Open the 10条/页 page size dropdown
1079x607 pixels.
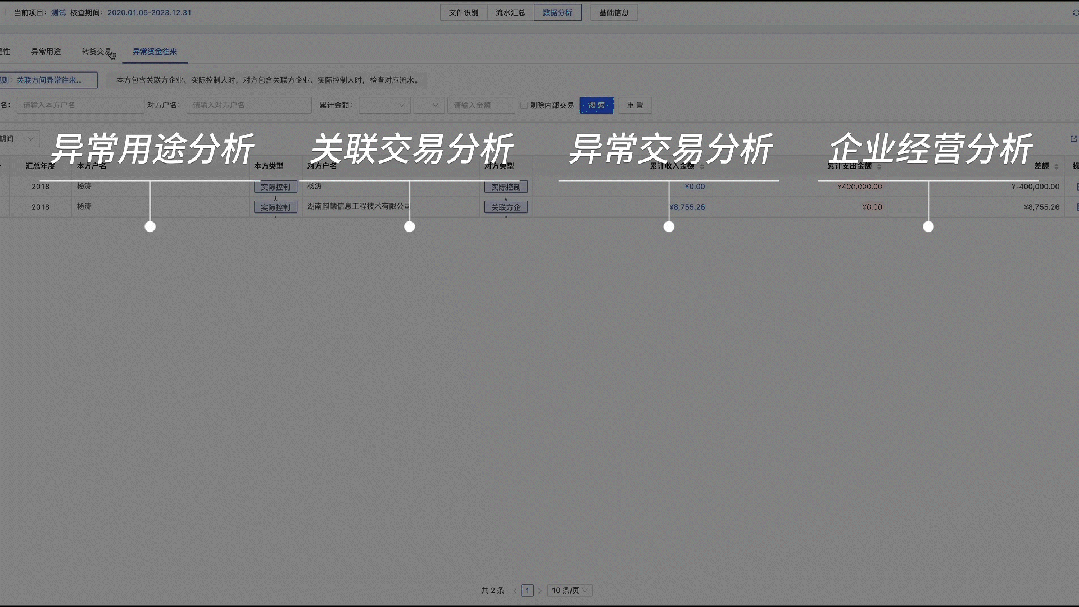[570, 590]
